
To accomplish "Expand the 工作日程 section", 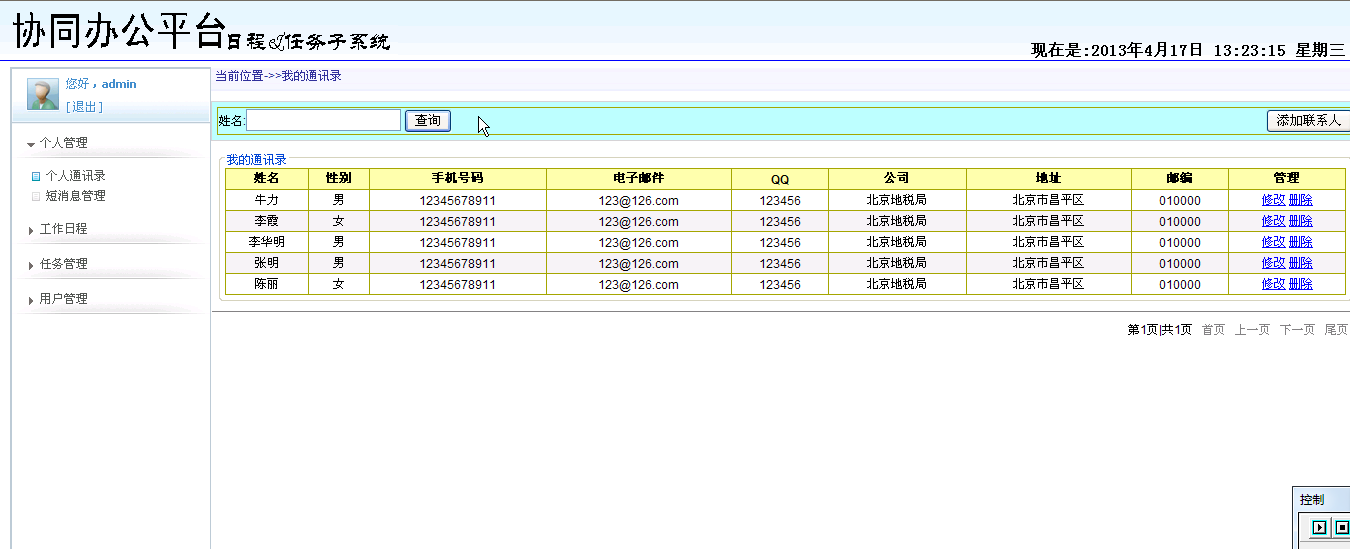I will 63,229.
